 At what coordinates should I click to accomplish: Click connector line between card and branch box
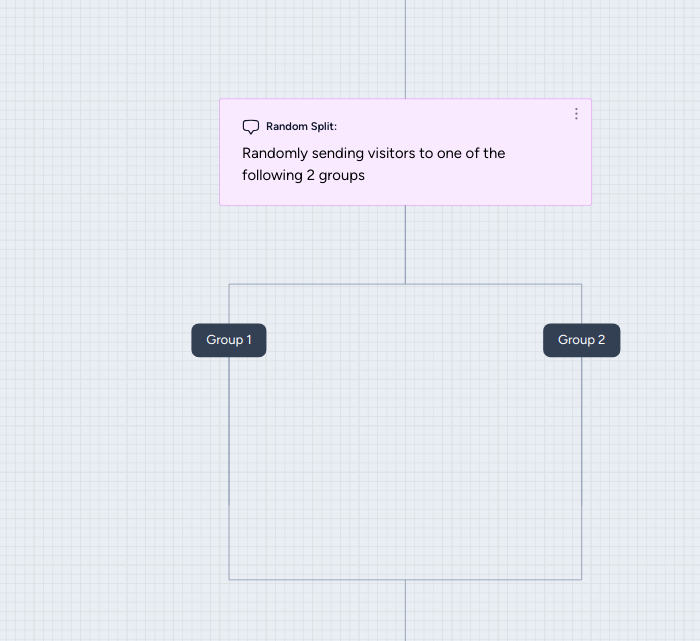tap(405, 245)
